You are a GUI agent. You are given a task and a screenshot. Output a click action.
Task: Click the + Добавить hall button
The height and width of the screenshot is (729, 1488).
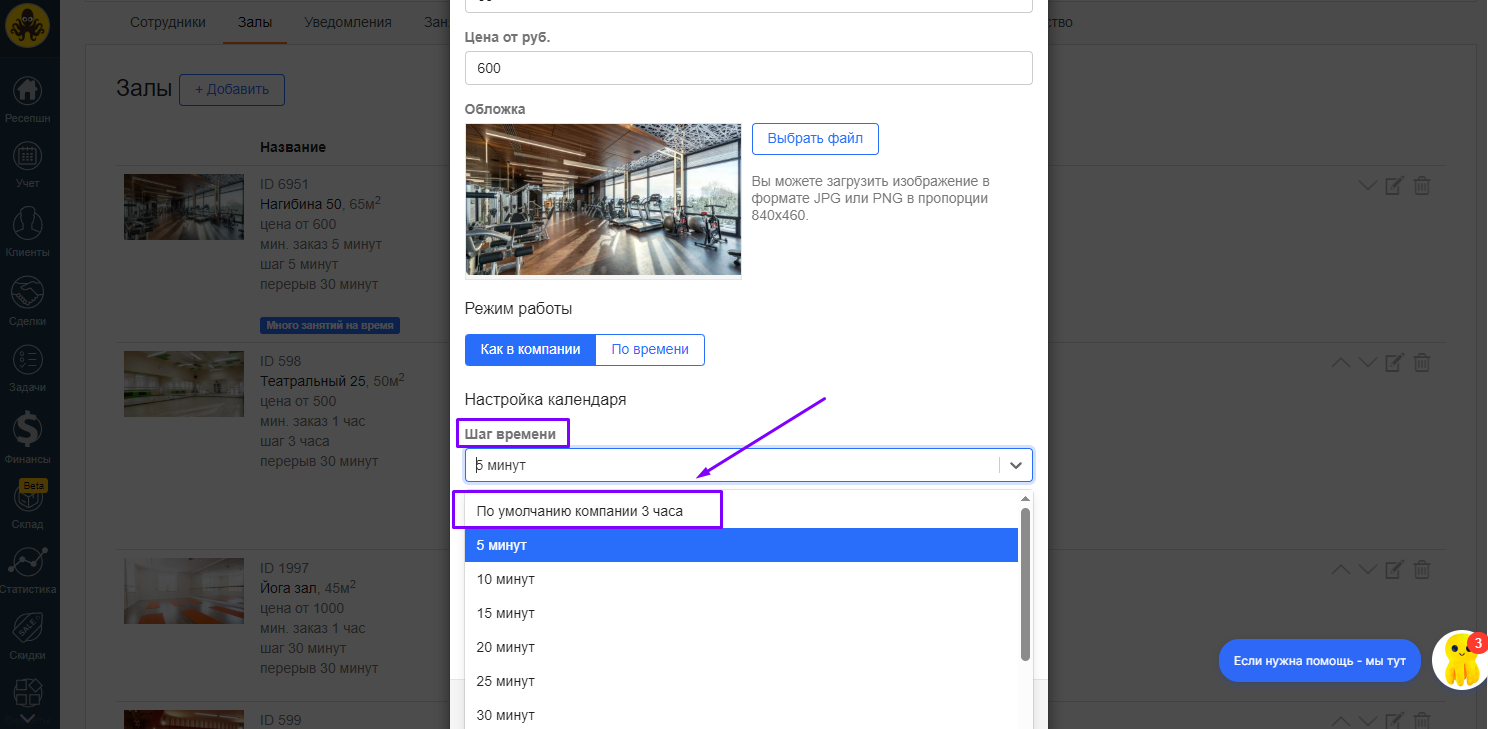[232, 90]
